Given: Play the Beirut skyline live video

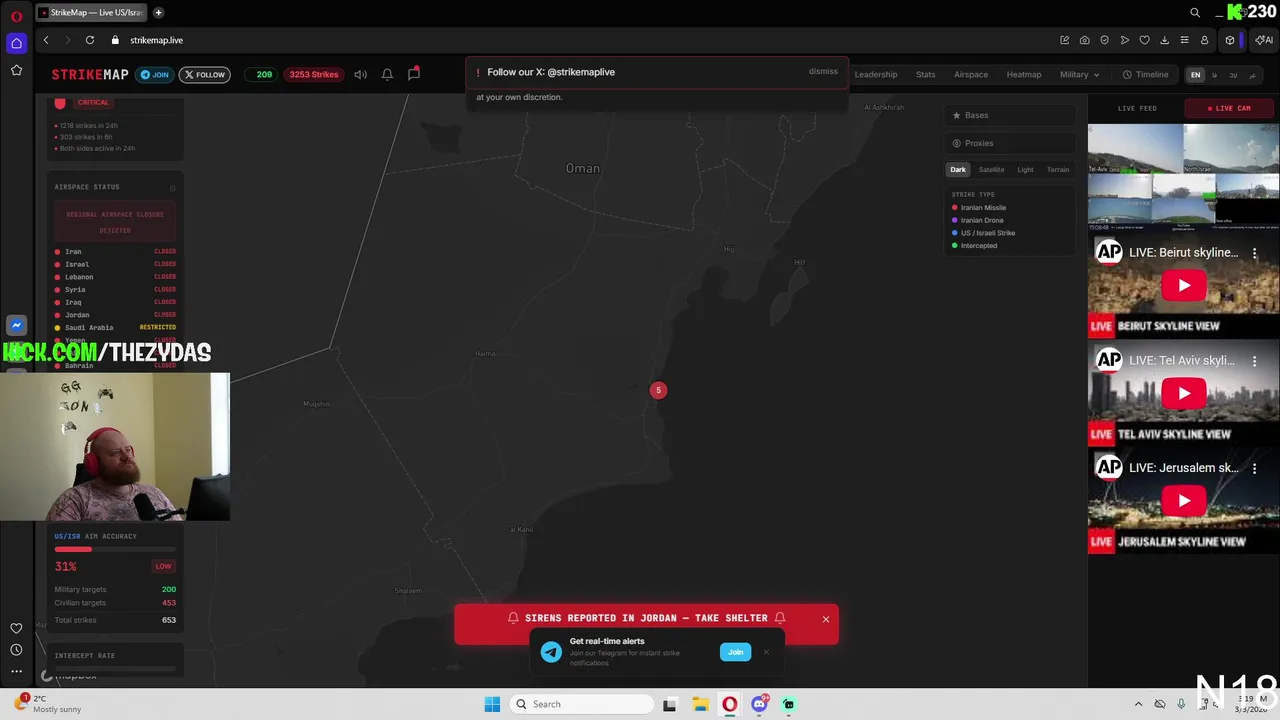Looking at the screenshot, I should 1184,285.
